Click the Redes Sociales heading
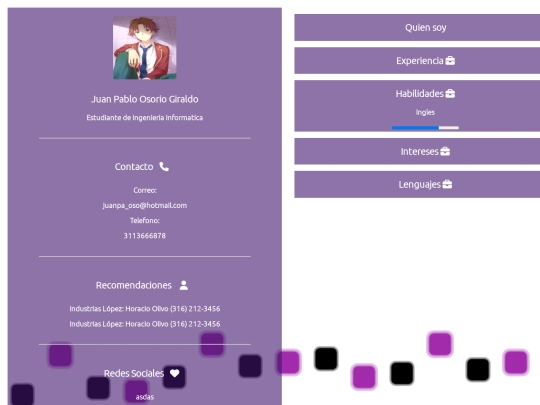 coord(134,373)
